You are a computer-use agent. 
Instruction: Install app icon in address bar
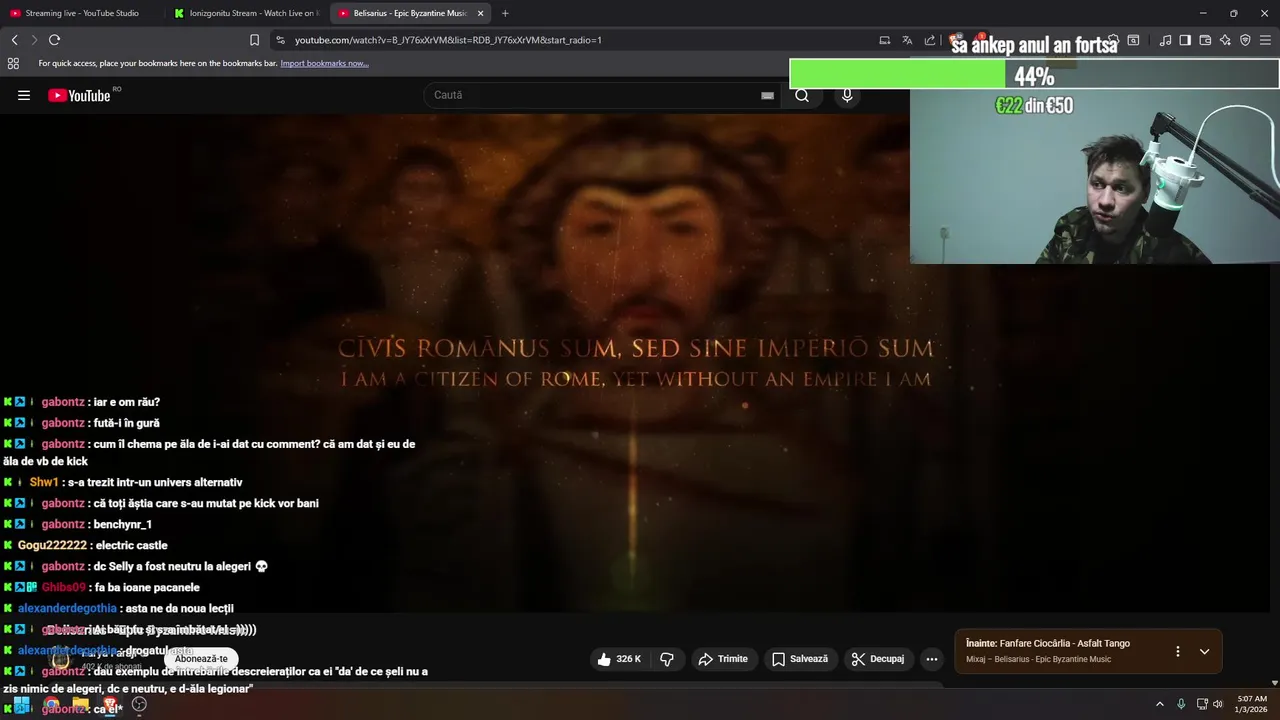point(885,40)
